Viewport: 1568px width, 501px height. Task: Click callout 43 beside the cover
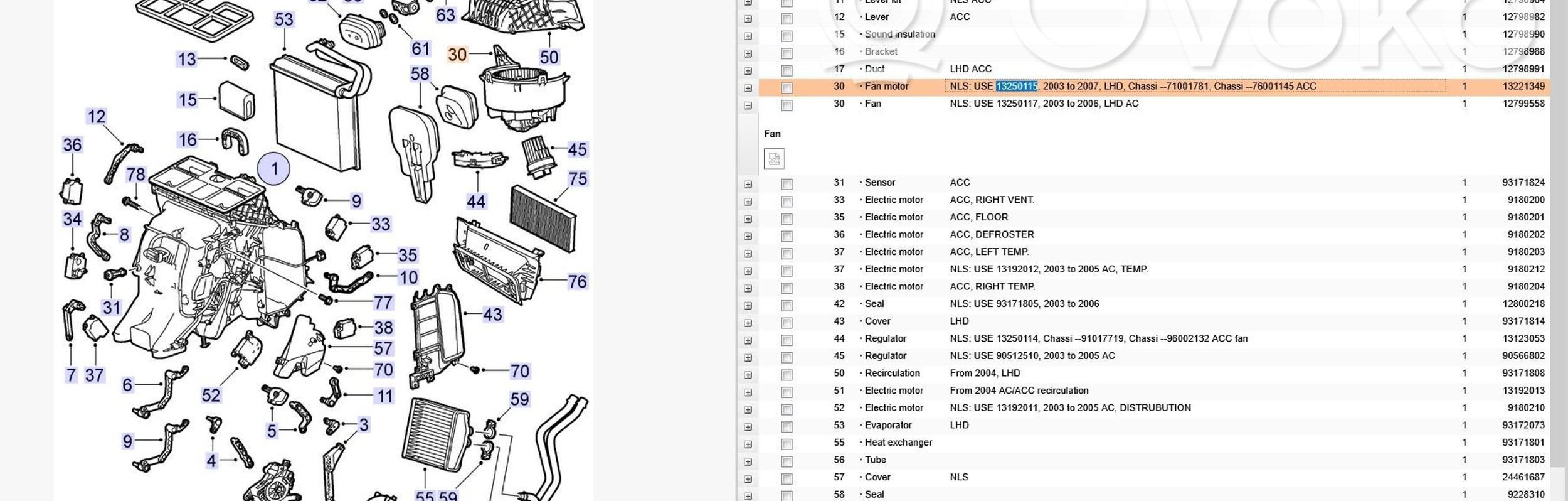pyautogui.click(x=492, y=314)
